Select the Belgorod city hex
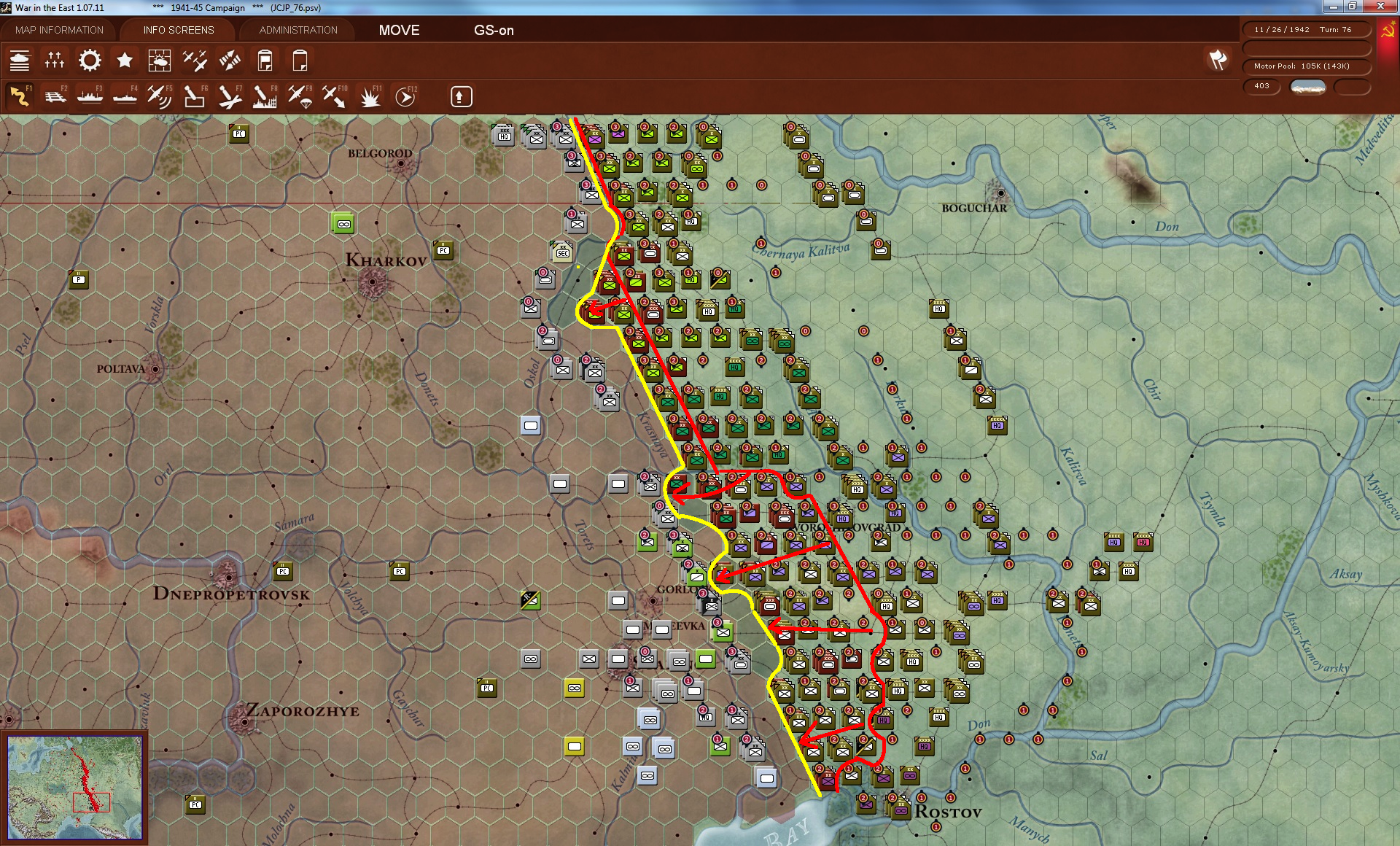This screenshot has height=846, width=1400. point(400,164)
